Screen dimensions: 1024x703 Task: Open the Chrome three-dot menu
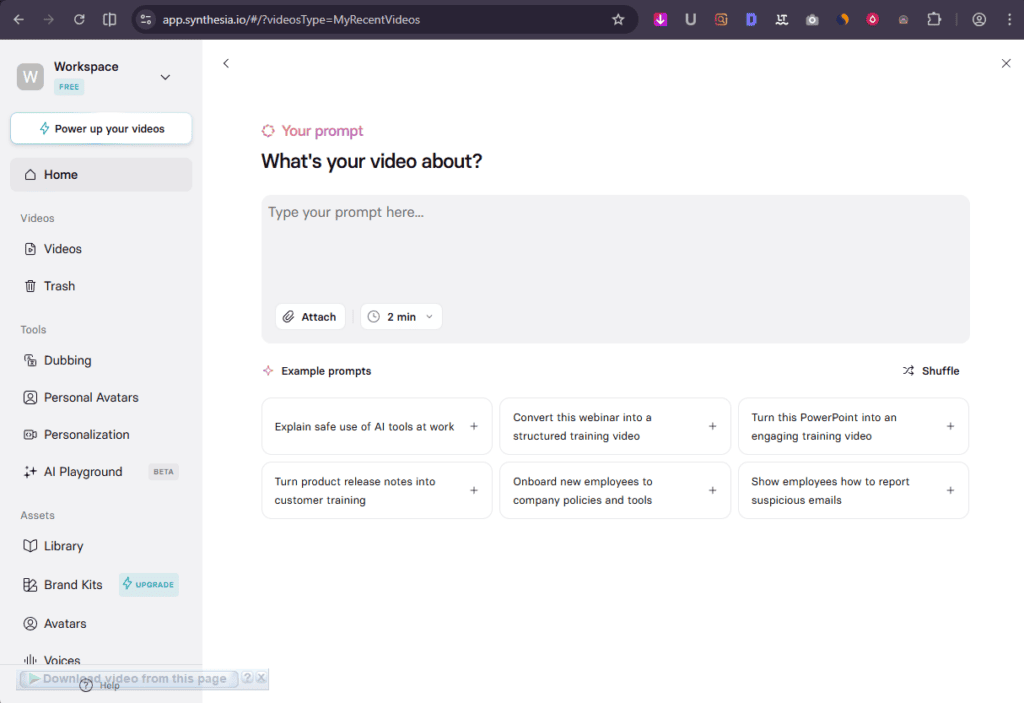[1009, 20]
